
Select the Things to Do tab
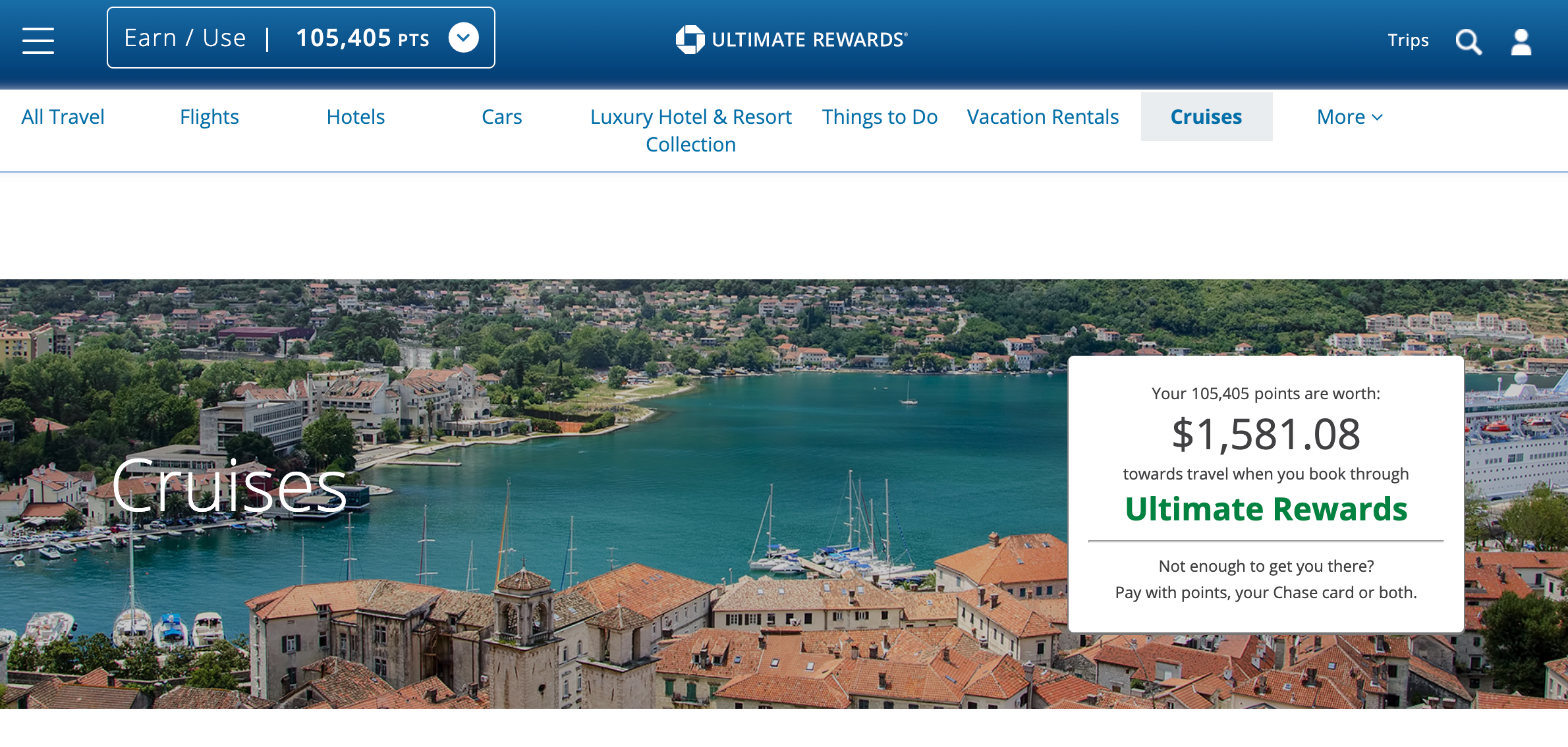[880, 117]
